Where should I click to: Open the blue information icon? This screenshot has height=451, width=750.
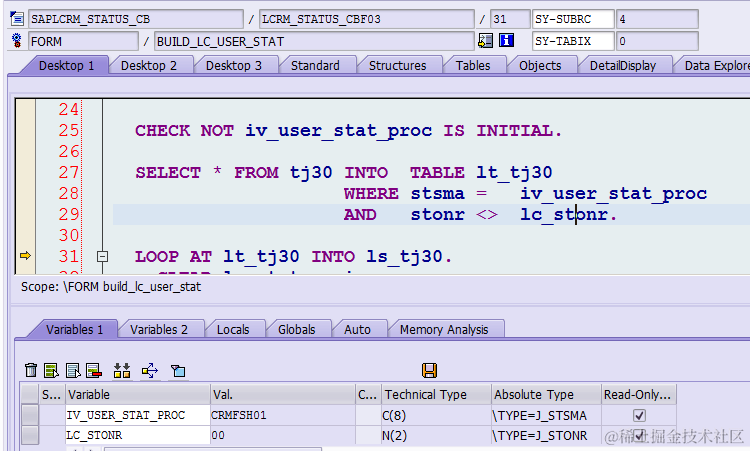pos(506,41)
